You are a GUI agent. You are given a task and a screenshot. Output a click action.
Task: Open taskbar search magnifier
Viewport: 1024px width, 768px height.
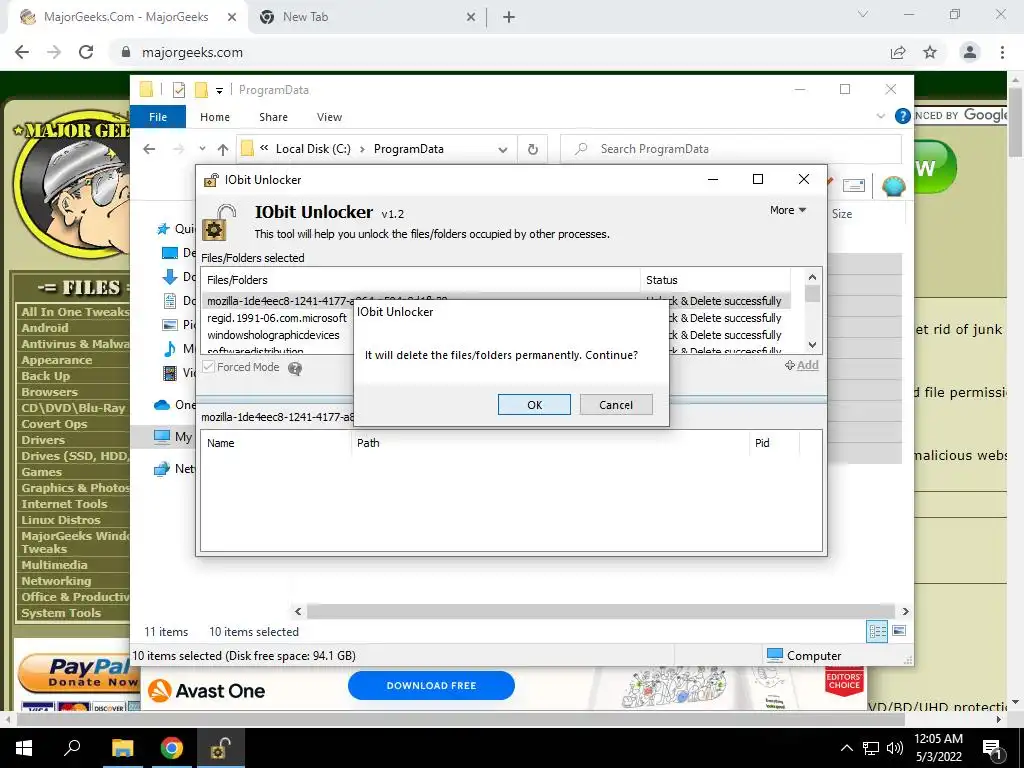[x=72, y=748]
